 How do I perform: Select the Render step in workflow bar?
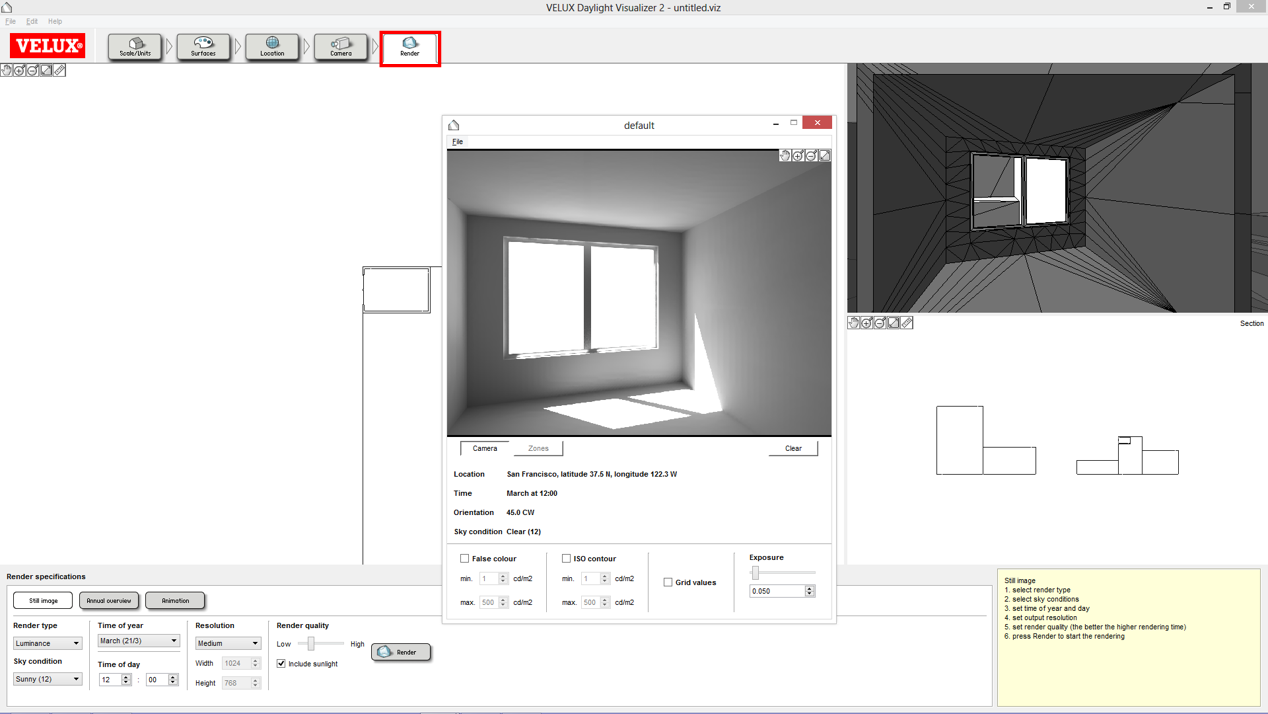tap(410, 46)
